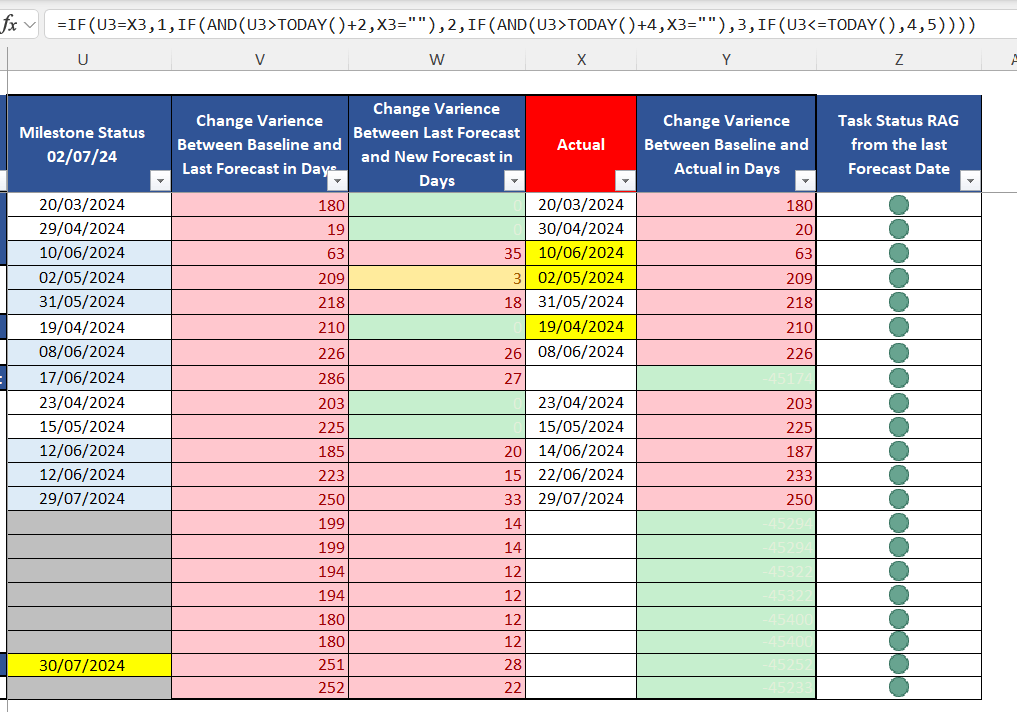This screenshot has width=1017, height=712.
Task: Open filter for Baseline and Actual variance column
Action: pyautogui.click(x=804, y=180)
